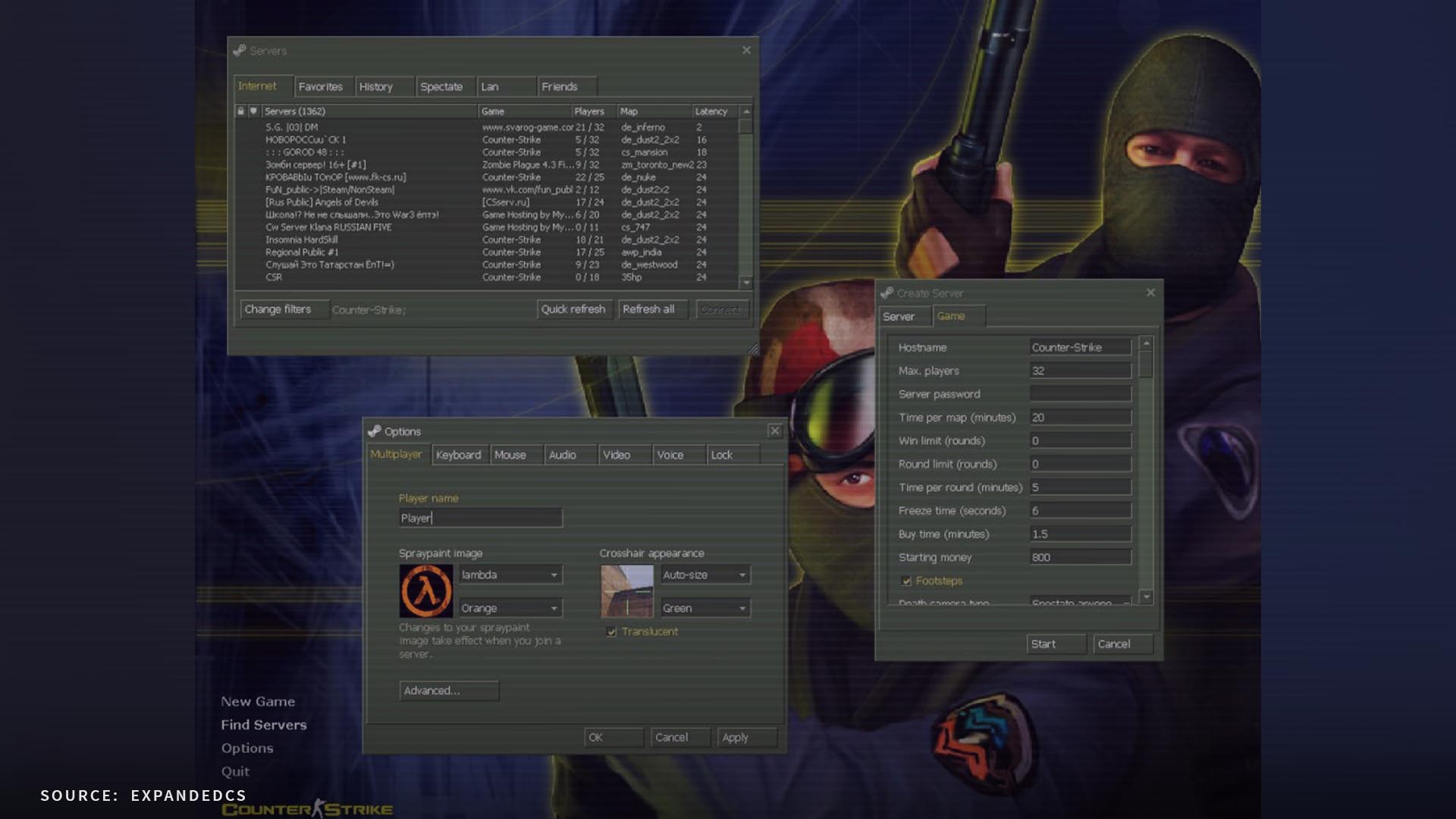Click the server list scroll up arrow
Image resolution: width=1456 pixels, height=819 pixels.
[746, 111]
